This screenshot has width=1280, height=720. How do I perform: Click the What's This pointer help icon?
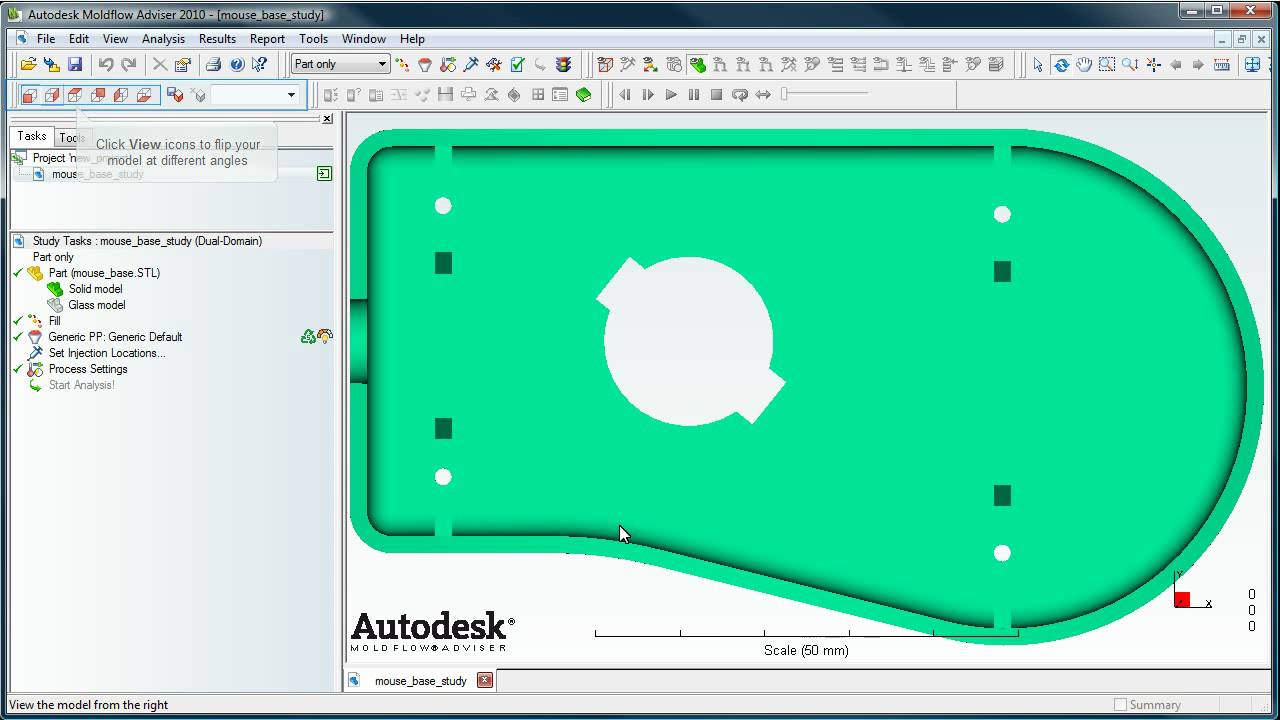click(260, 65)
